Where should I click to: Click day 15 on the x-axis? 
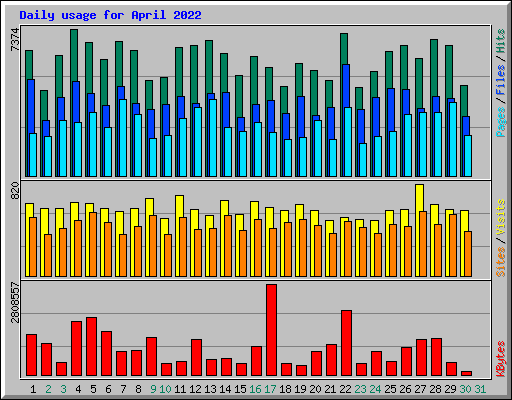pyautogui.click(x=240, y=389)
